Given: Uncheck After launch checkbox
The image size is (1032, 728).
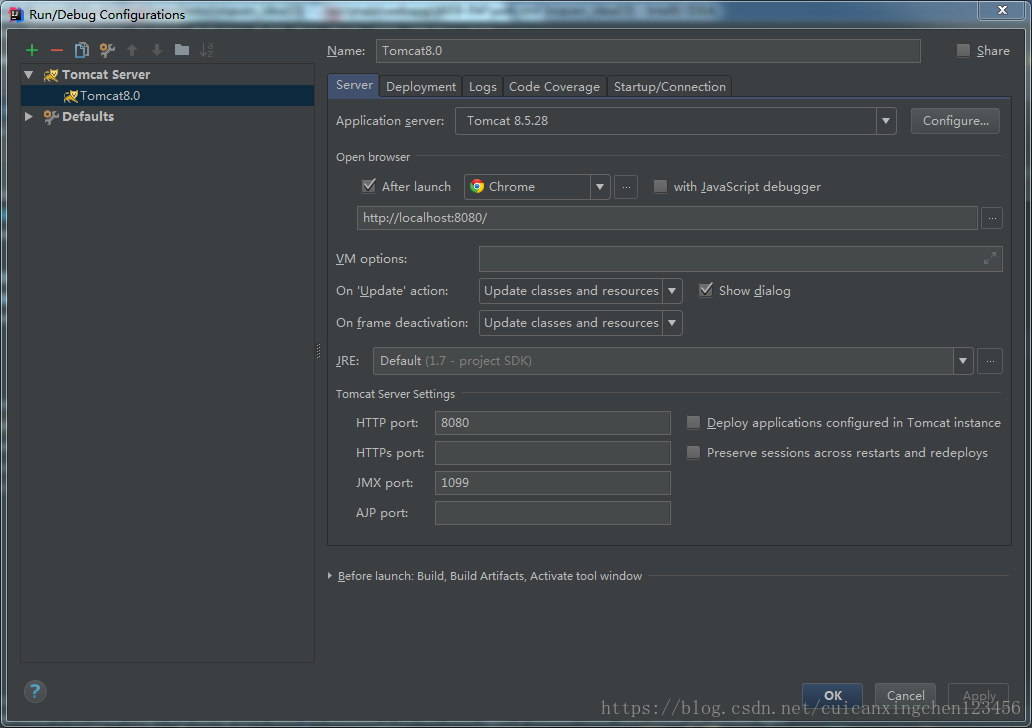Looking at the screenshot, I should (x=369, y=186).
